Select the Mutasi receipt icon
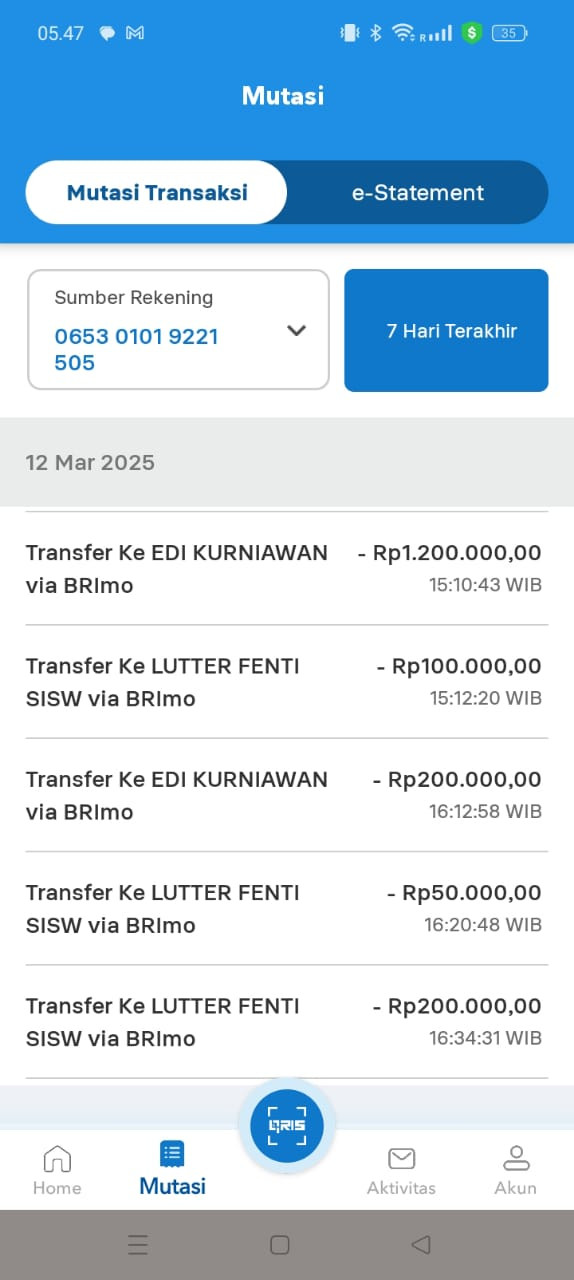 pyautogui.click(x=172, y=1154)
